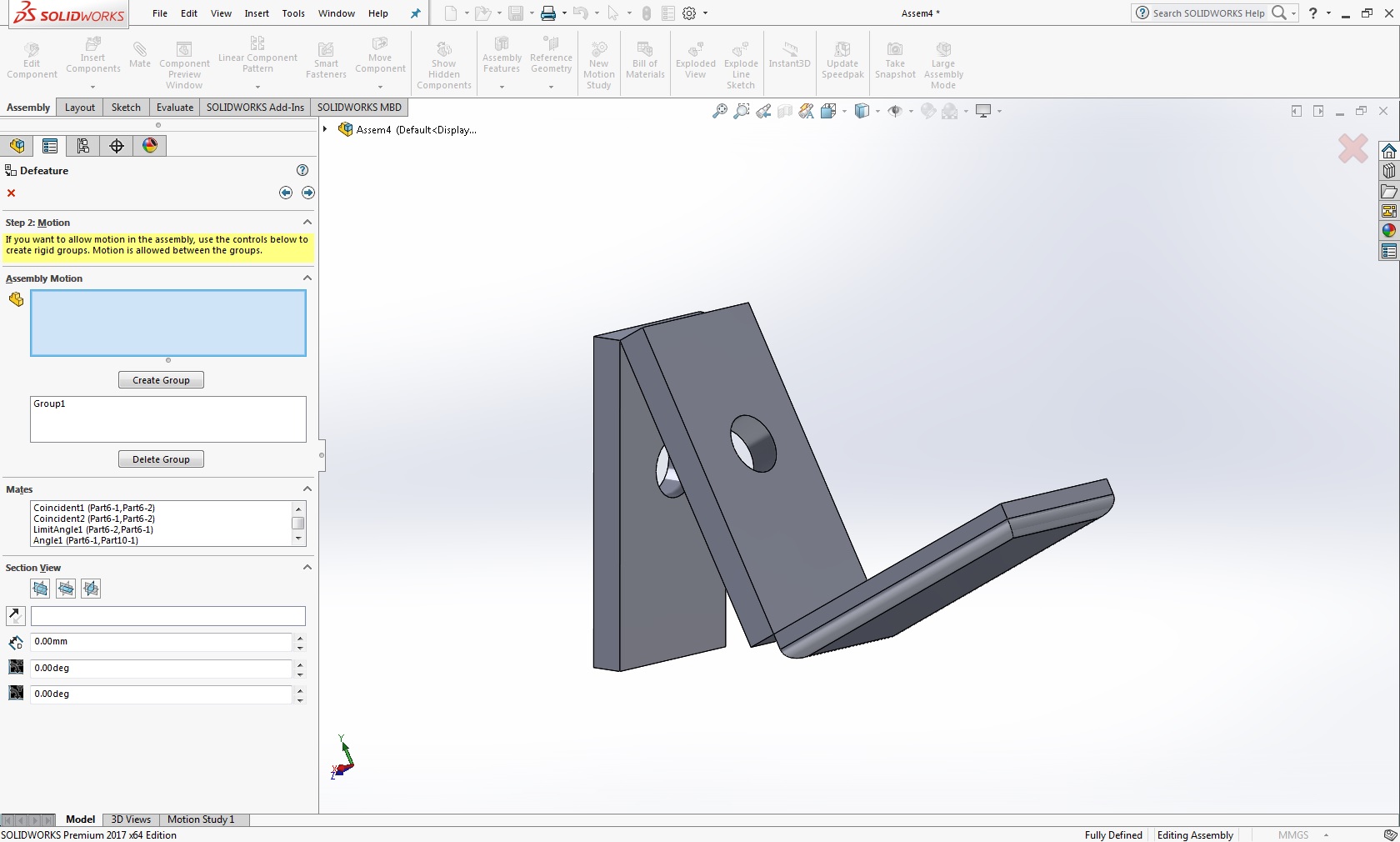The height and width of the screenshot is (842, 1400).
Task: Toggle the second section view plane button
Action: coord(66,589)
